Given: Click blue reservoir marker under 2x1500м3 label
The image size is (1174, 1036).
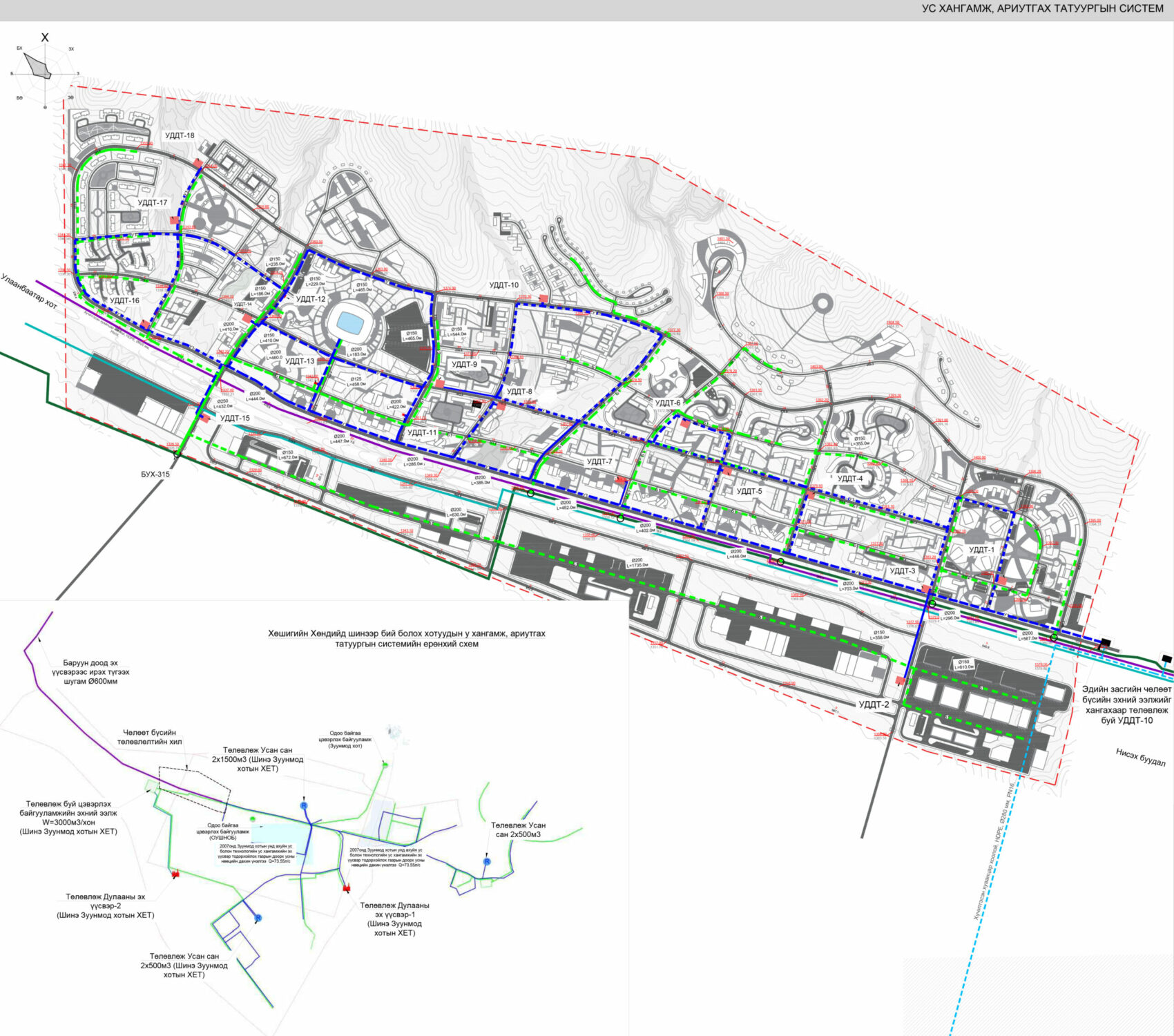Looking at the screenshot, I should 303,806.
